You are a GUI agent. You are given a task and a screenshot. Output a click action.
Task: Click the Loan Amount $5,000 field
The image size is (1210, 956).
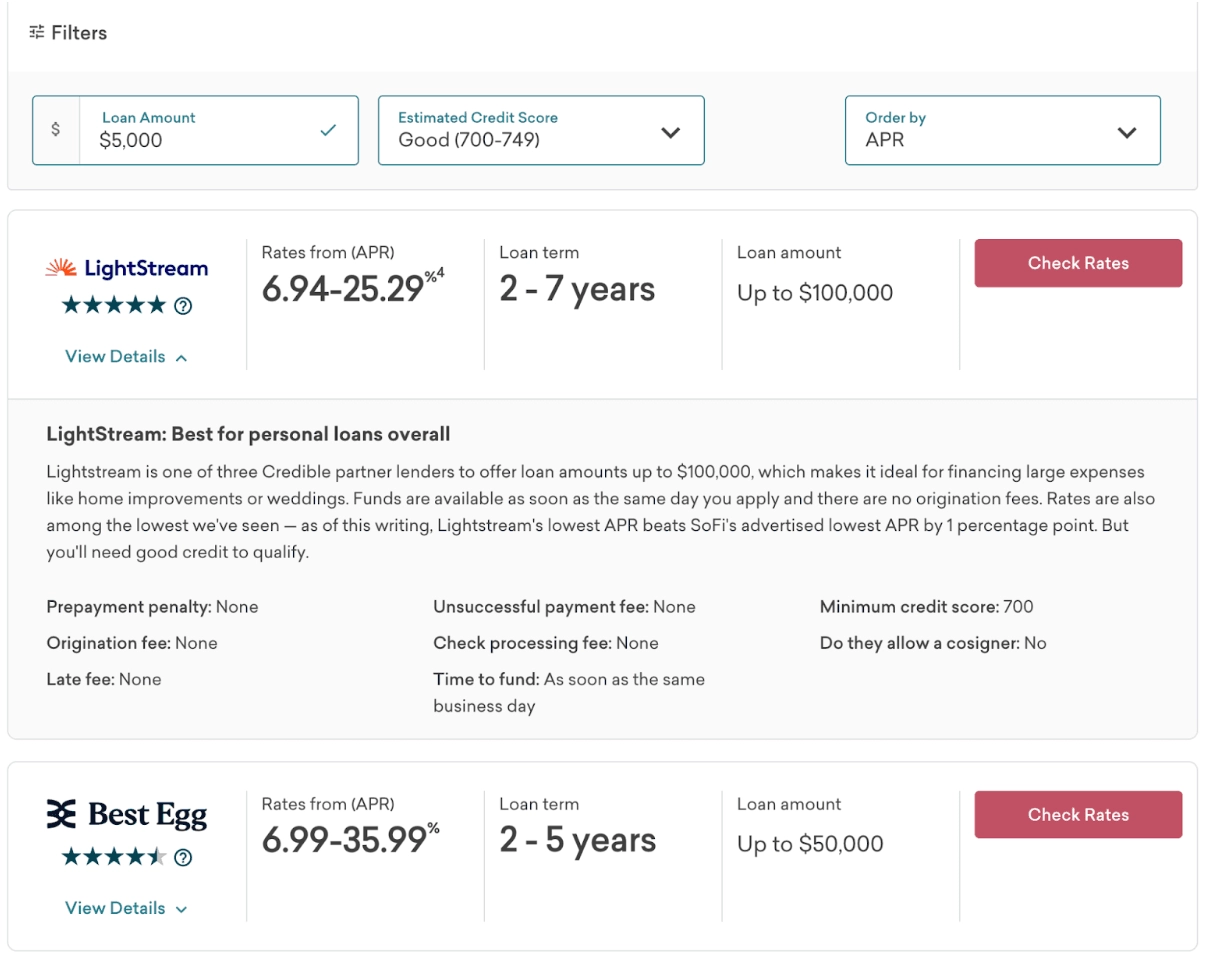pyautogui.click(x=195, y=130)
